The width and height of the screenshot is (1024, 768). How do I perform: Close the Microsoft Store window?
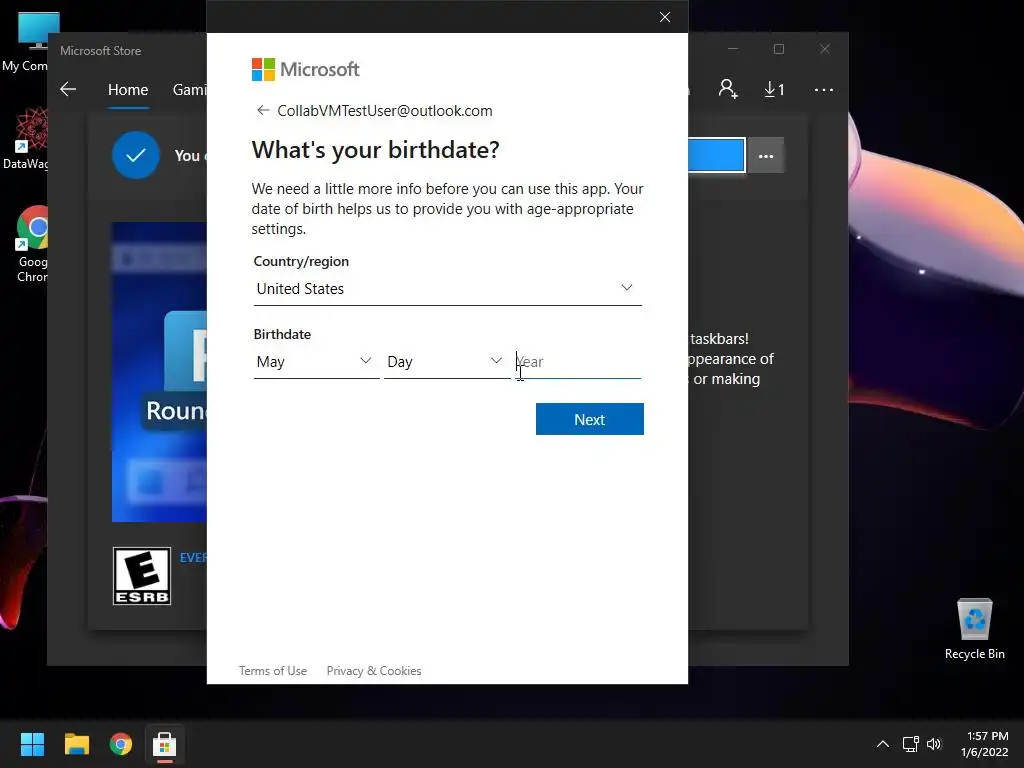pyautogui.click(x=825, y=49)
